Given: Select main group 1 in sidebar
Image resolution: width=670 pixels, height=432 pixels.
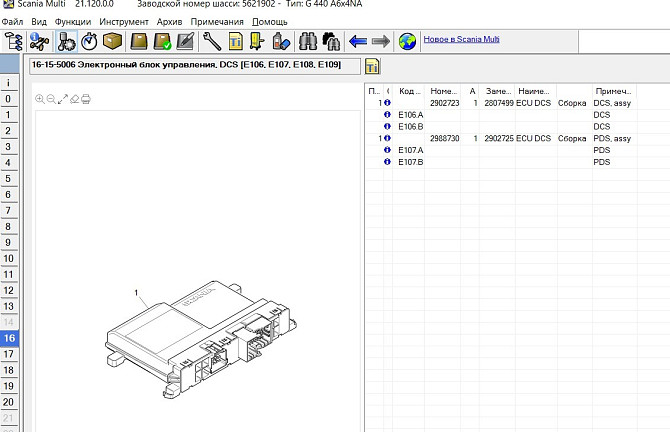Looking at the screenshot, I should tap(9, 115).
